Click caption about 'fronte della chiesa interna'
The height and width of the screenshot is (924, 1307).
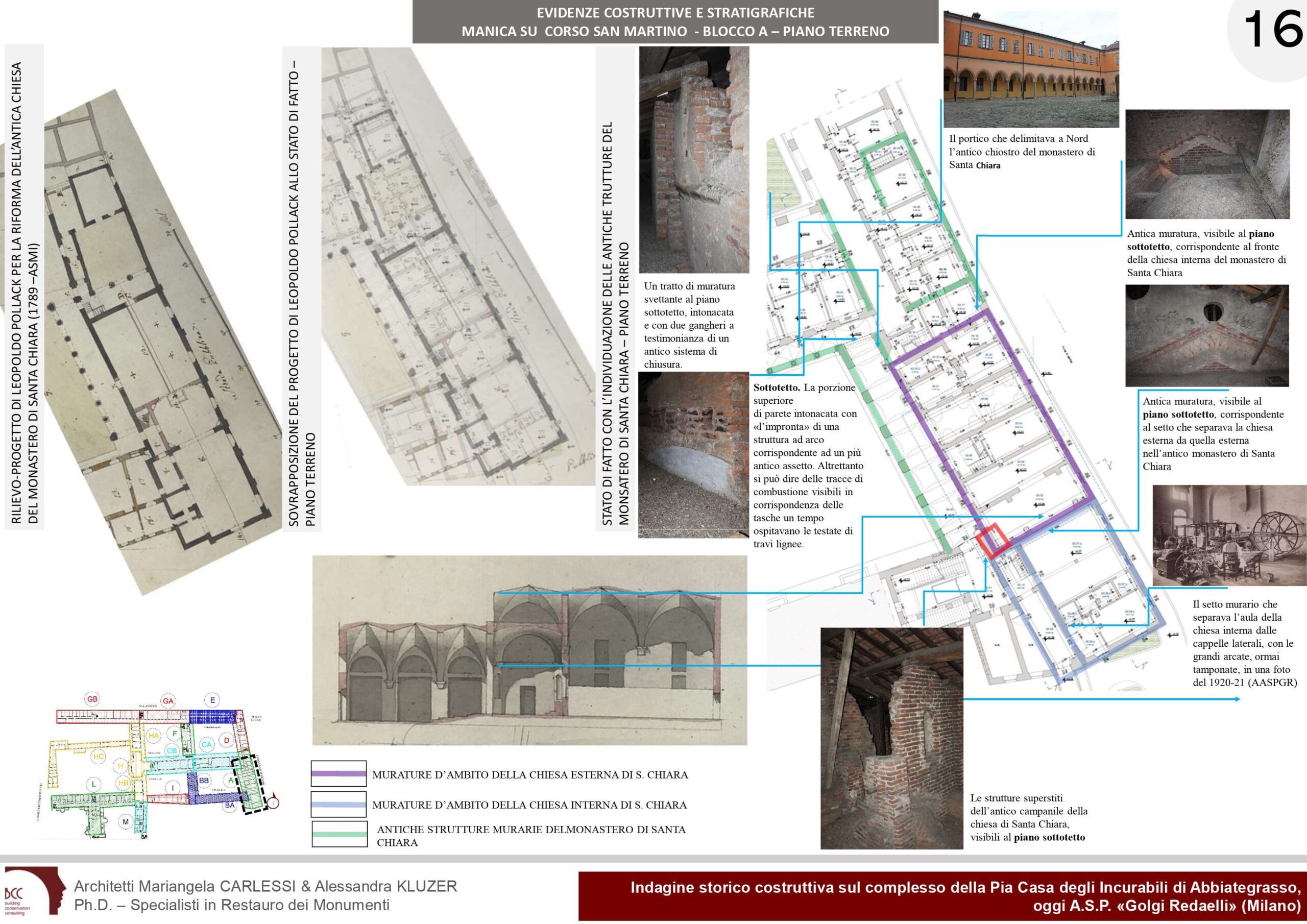tap(1206, 253)
